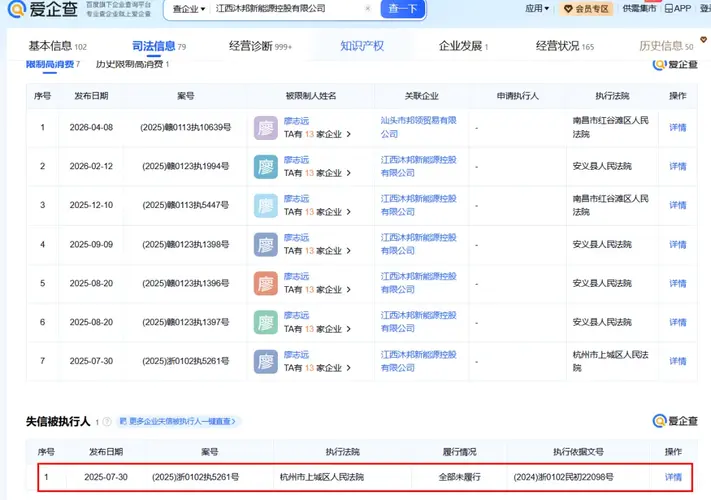Click the 爱企查 logo icon

click(17, 9)
